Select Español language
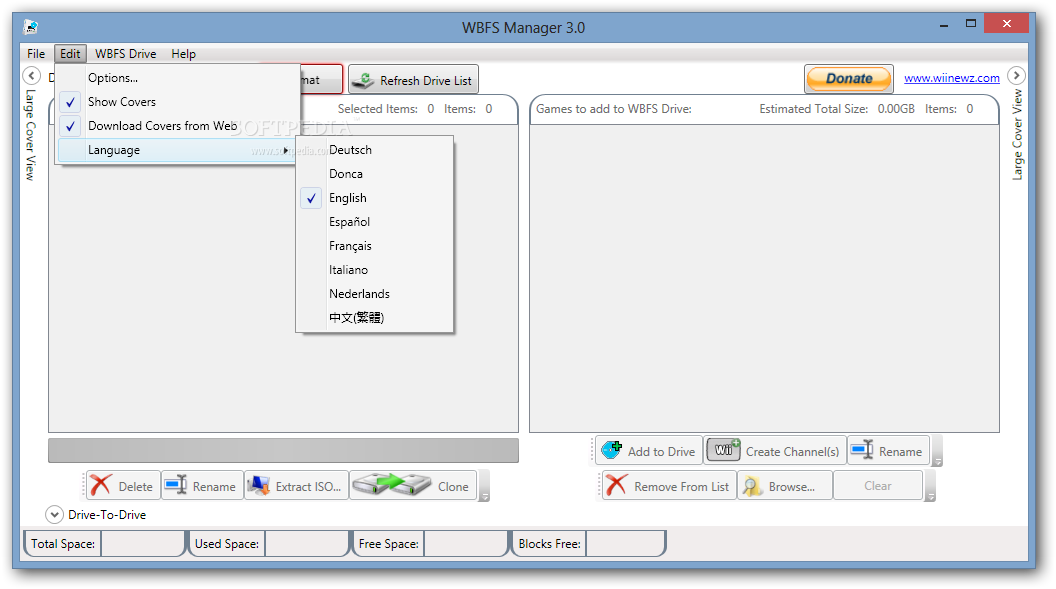1056x589 pixels. pyautogui.click(x=374, y=222)
